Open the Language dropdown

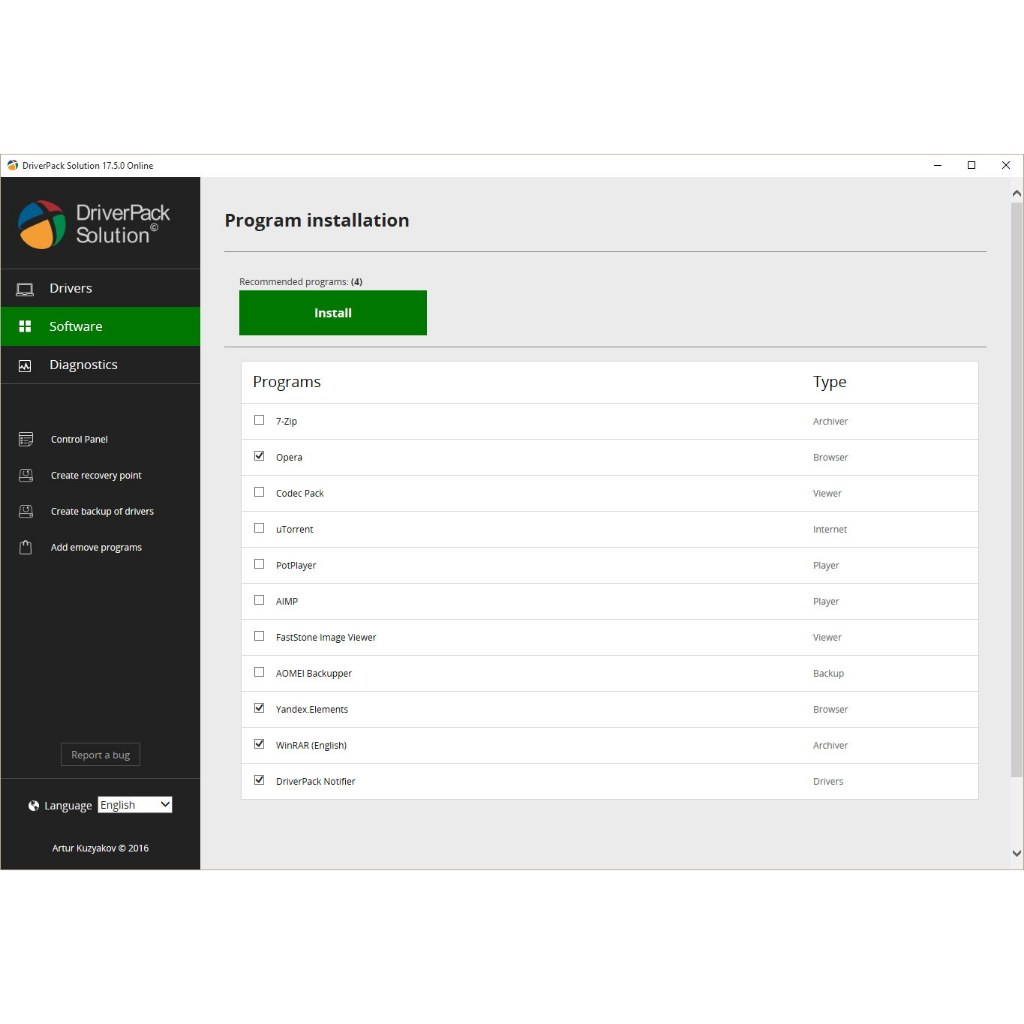(x=135, y=805)
